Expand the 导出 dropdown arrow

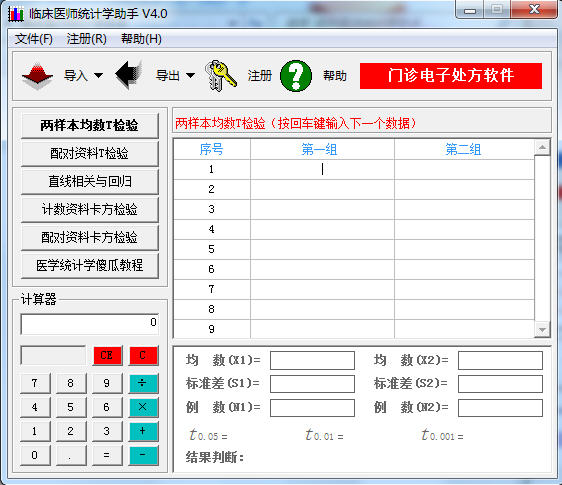(x=190, y=76)
